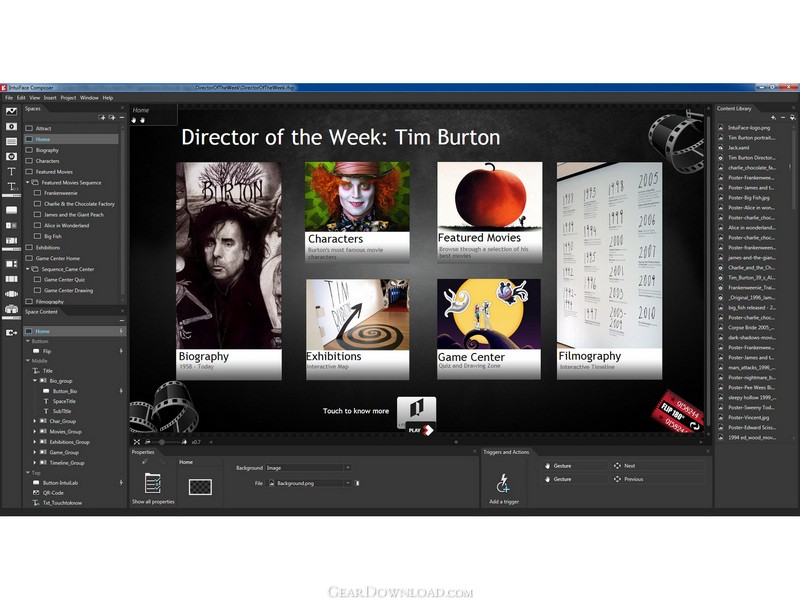Open Show all properties
The width and height of the screenshot is (800, 600).
153,488
